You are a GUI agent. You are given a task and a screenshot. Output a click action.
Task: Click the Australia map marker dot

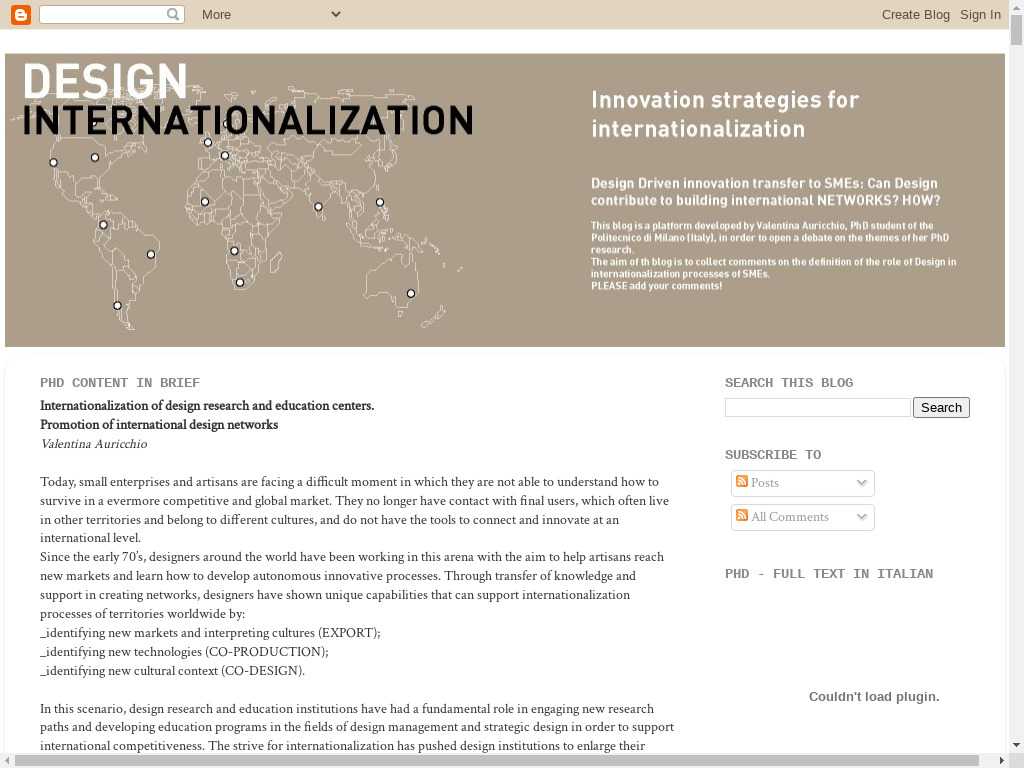411,293
